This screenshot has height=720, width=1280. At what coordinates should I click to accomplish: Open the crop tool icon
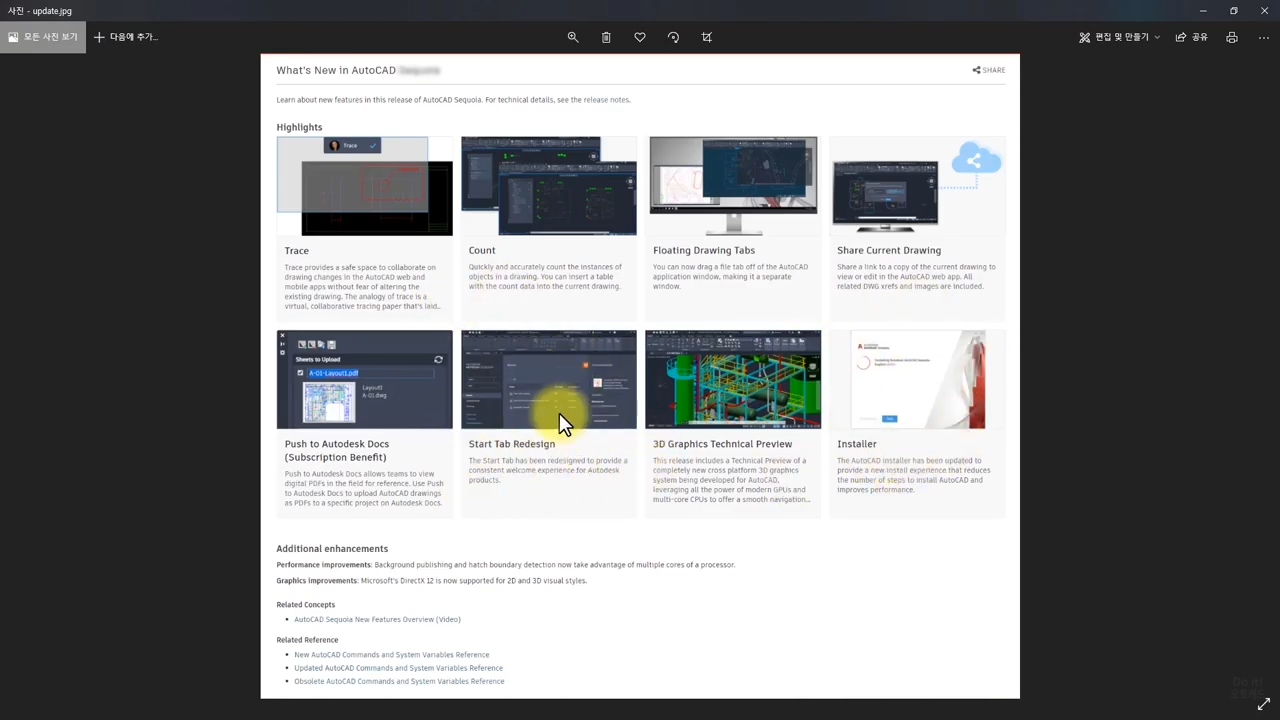click(x=707, y=37)
